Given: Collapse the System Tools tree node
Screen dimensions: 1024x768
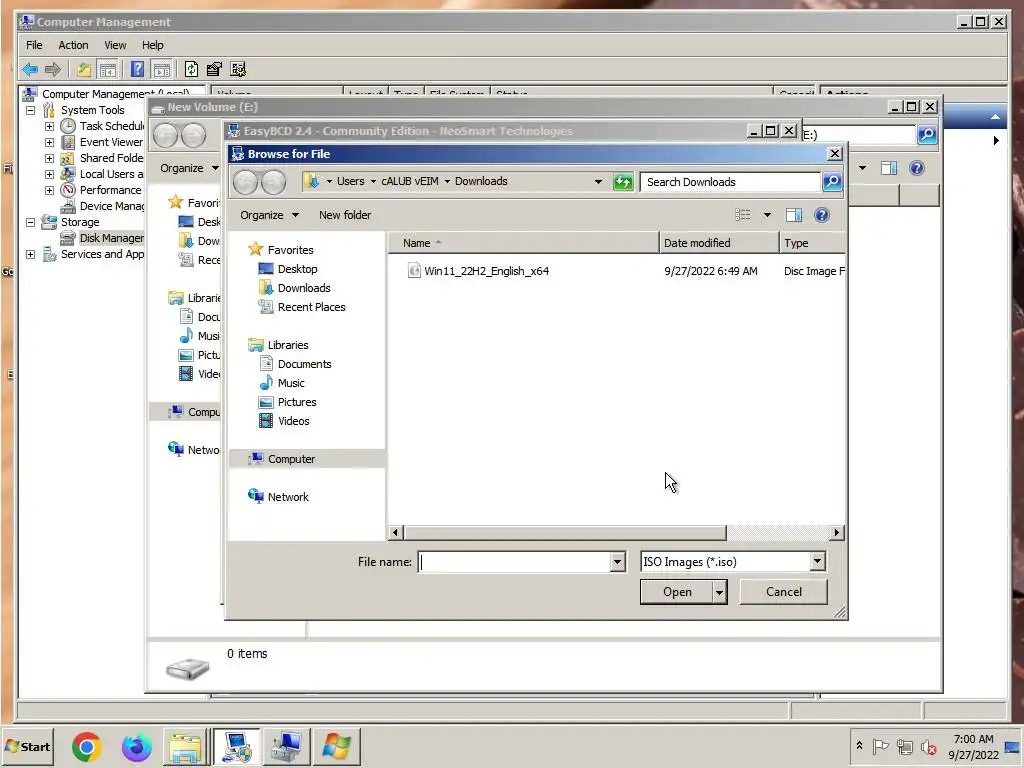Looking at the screenshot, I should (31, 110).
